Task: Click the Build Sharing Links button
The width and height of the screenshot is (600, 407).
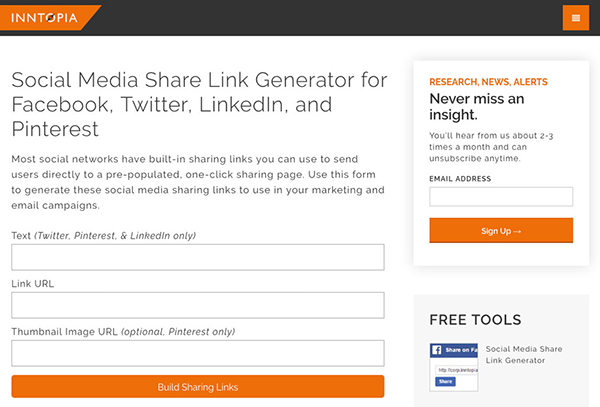Action: click(198, 387)
